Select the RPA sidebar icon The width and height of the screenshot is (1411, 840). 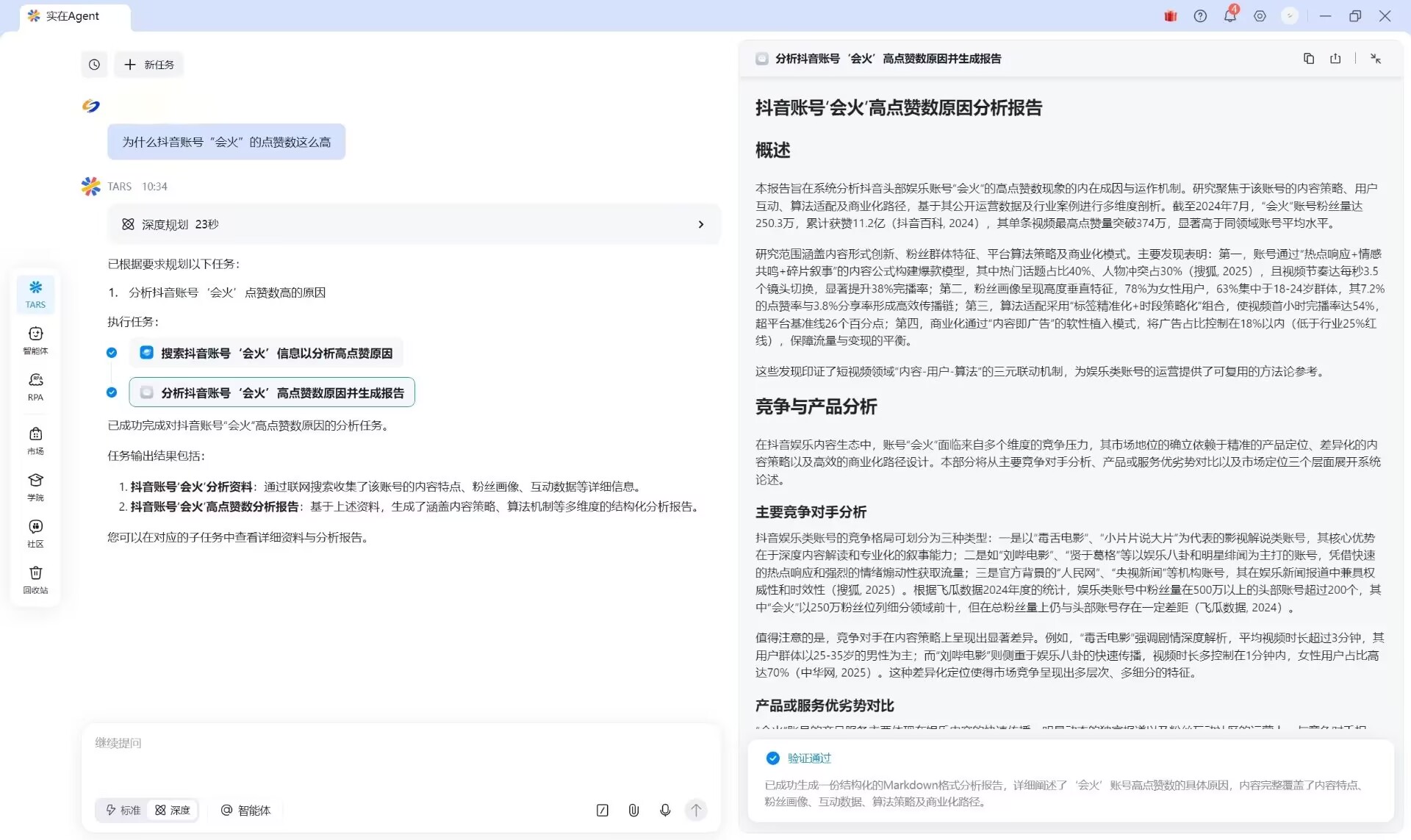coord(35,387)
